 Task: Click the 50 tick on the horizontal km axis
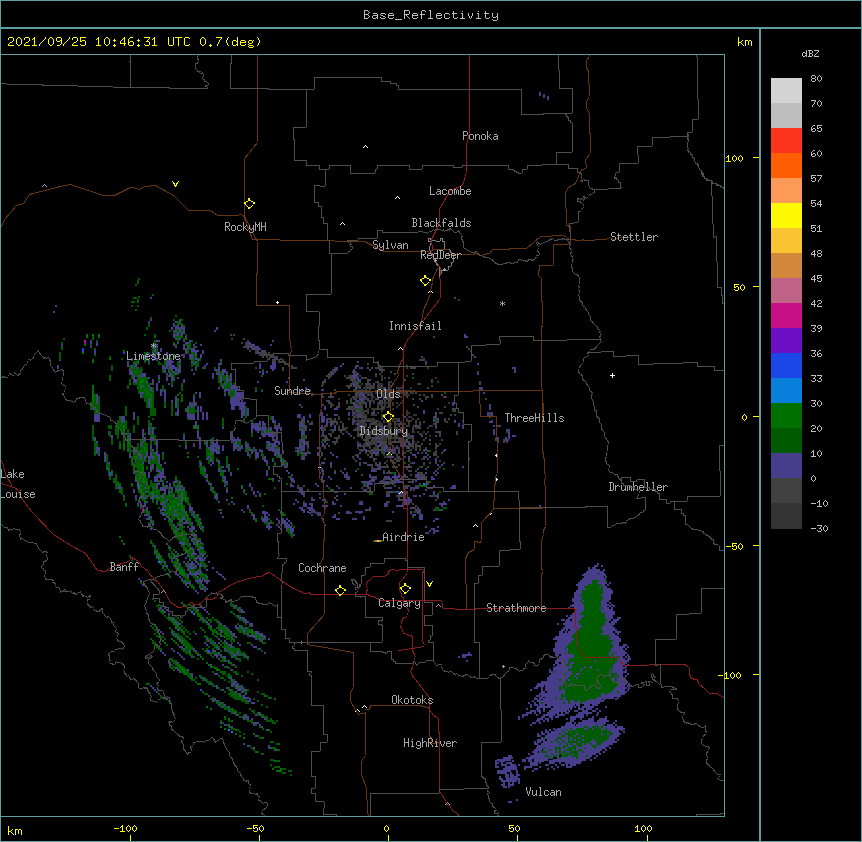(513, 828)
